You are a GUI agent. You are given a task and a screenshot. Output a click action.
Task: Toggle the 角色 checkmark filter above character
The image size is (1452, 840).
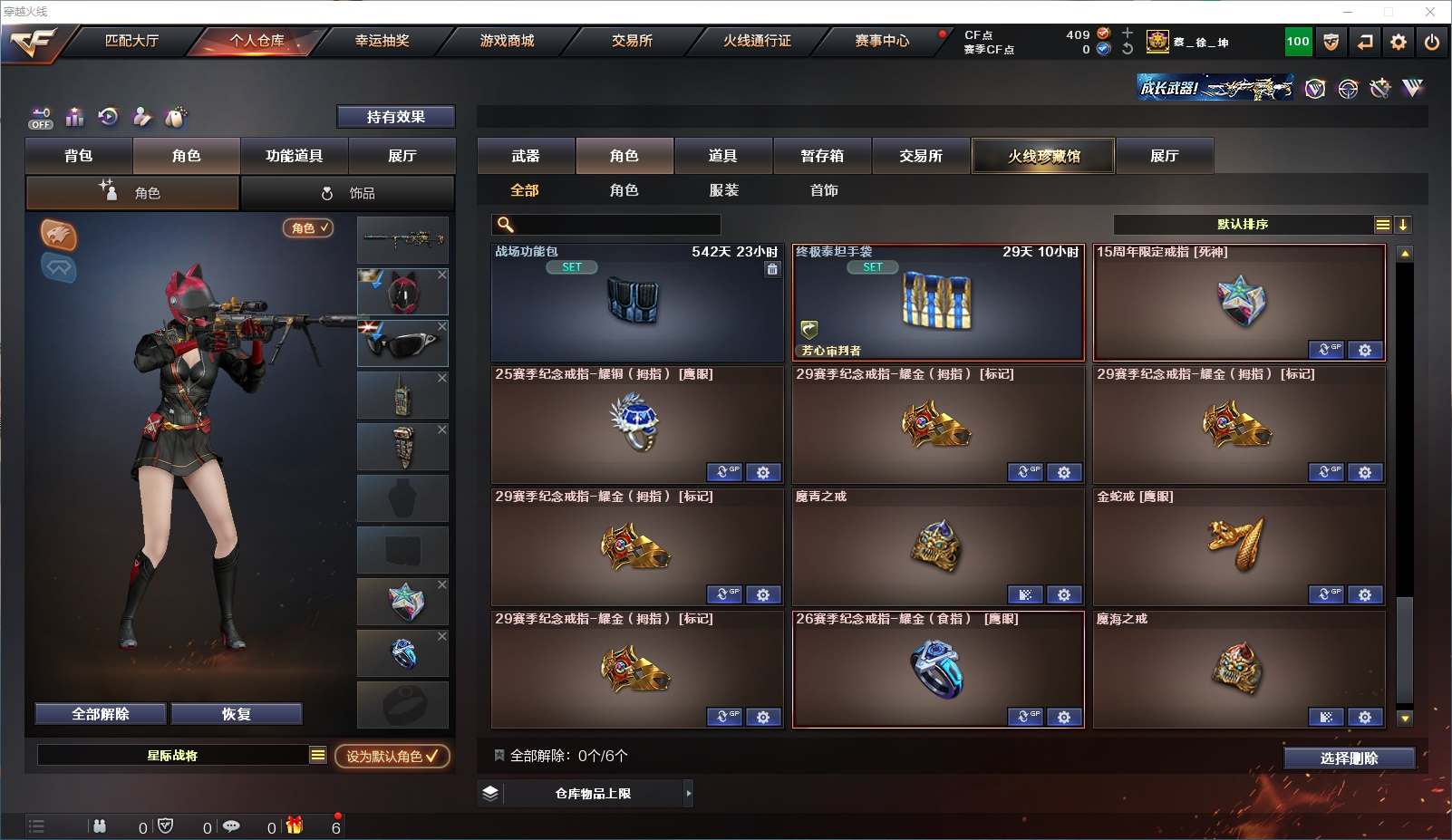(x=308, y=228)
